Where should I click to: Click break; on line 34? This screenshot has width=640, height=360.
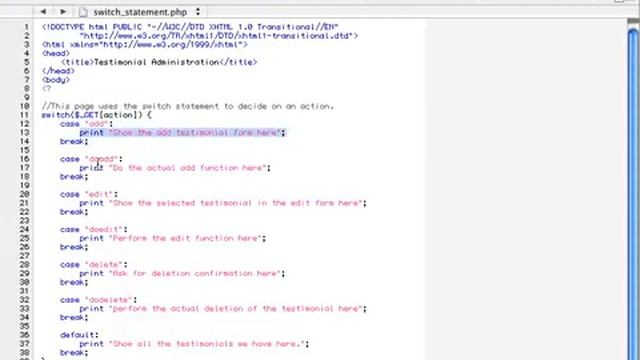(74, 318)
